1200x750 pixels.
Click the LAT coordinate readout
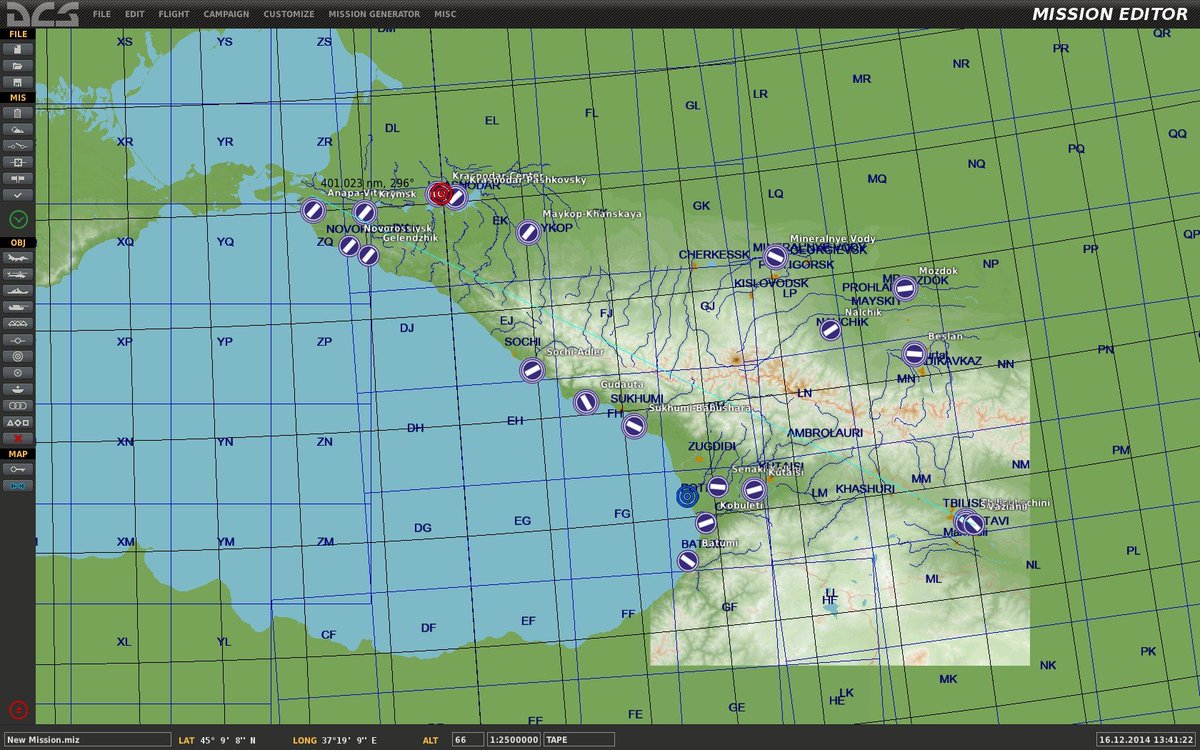click(x=217, y=740)
